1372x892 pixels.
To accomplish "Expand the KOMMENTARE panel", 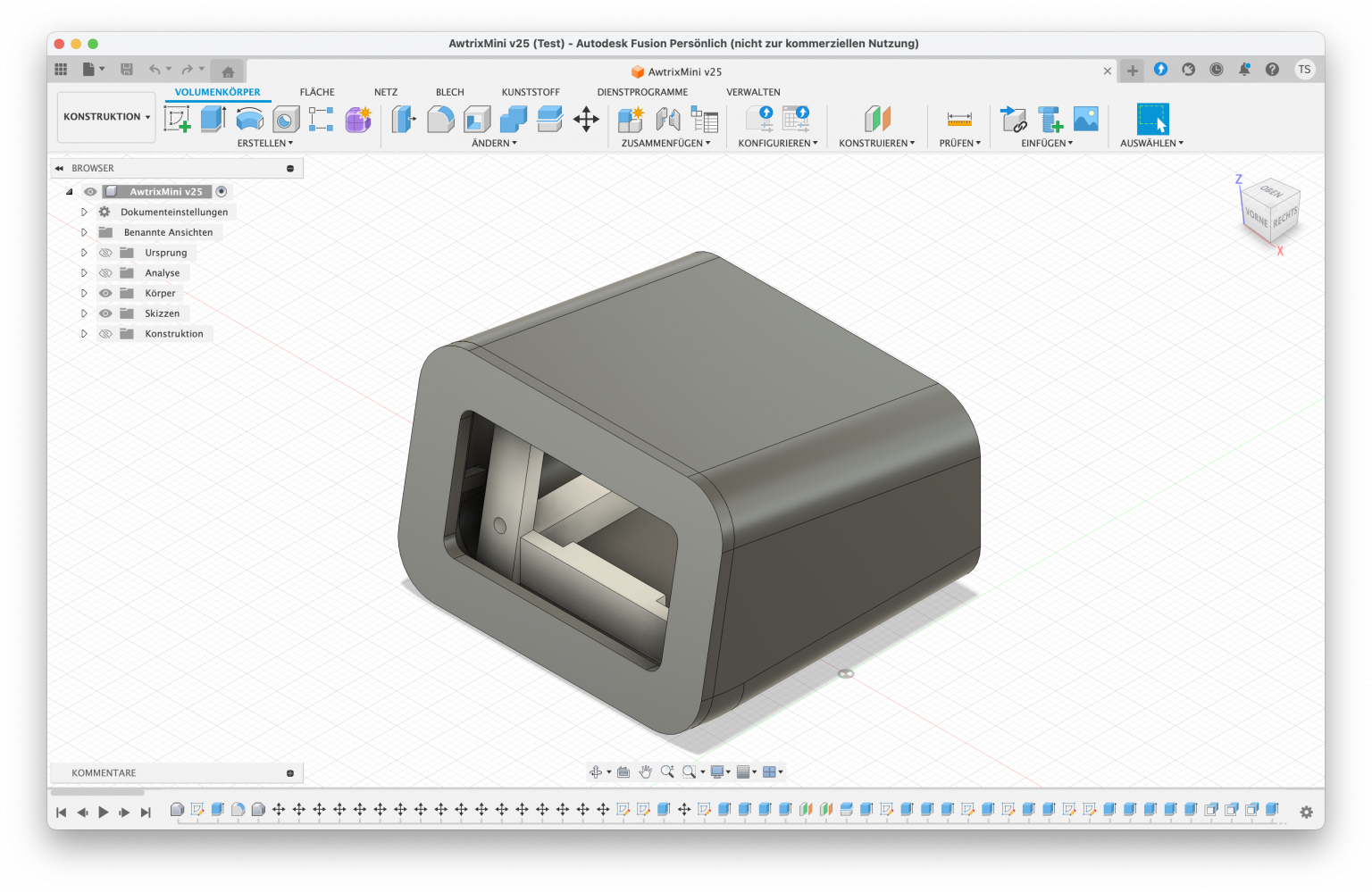I will [290, 773].
